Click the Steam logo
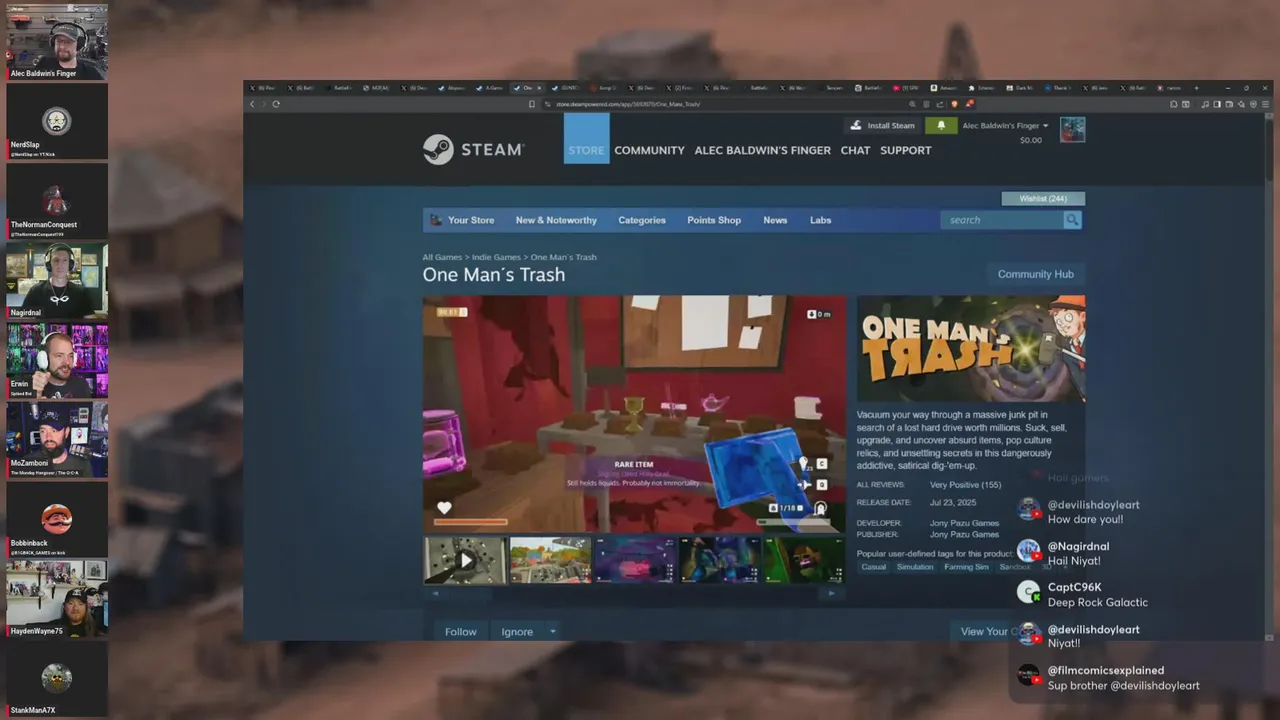1280x720 pixels. (473, 150)
